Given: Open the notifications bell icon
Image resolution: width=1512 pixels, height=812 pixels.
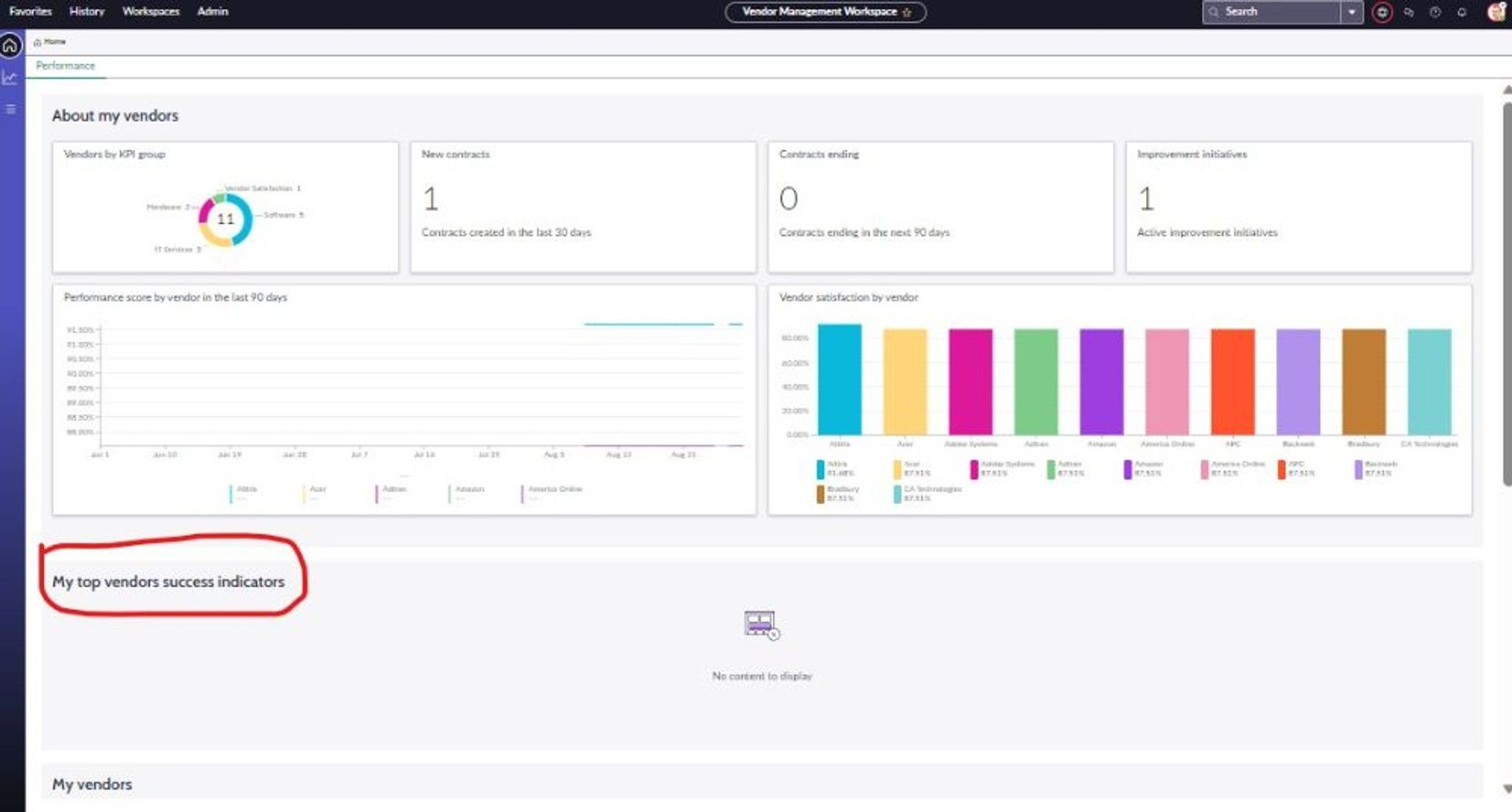Looking at the screenshot, I should [x=1461, y=12].
